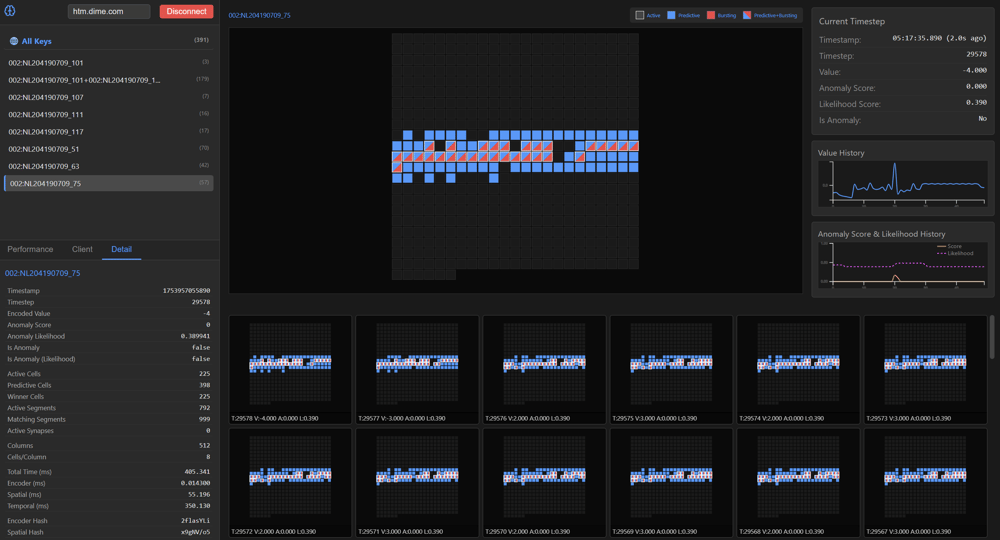Switch to the Performance tab

pos(30,249)
